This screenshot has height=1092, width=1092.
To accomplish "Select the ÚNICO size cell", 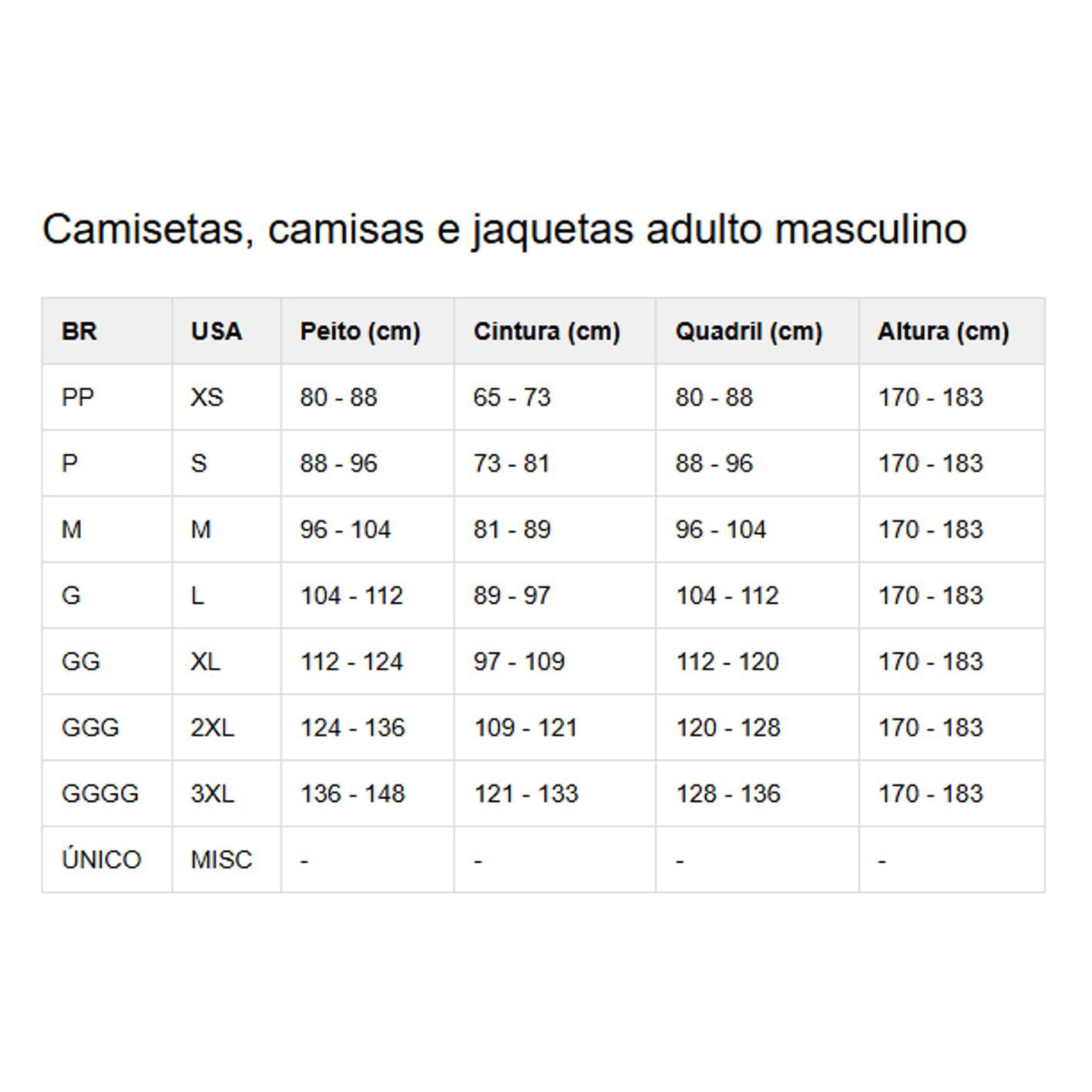I will tap(102, 859).
